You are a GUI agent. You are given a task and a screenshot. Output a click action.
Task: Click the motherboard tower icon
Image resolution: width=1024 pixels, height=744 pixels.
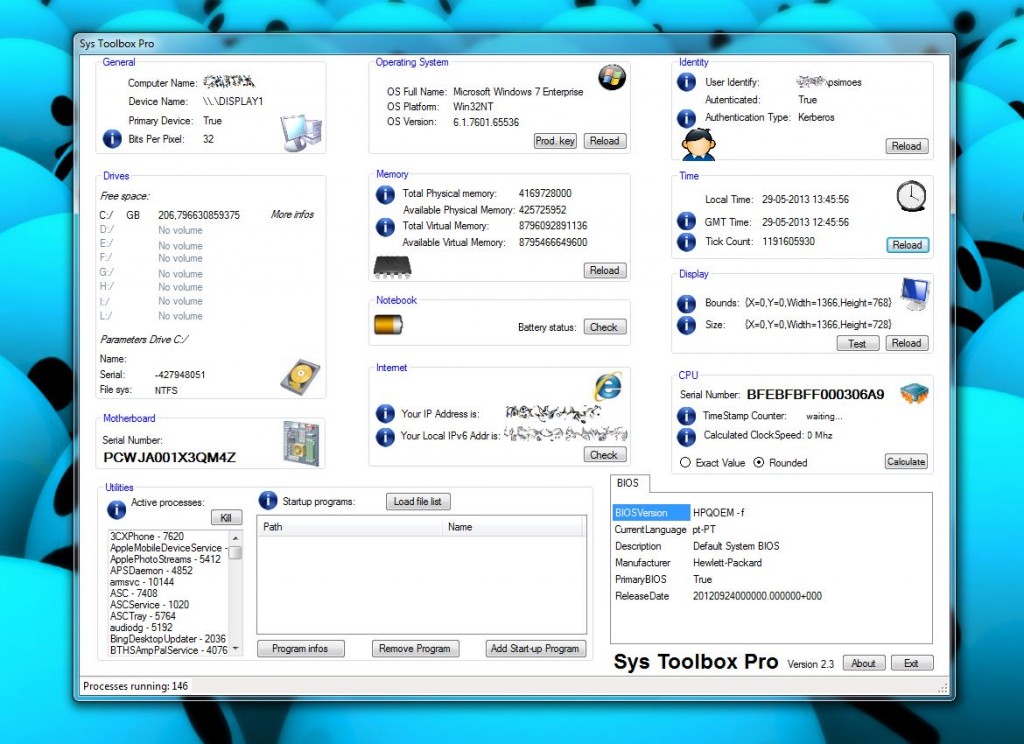(x=301, y=444)
